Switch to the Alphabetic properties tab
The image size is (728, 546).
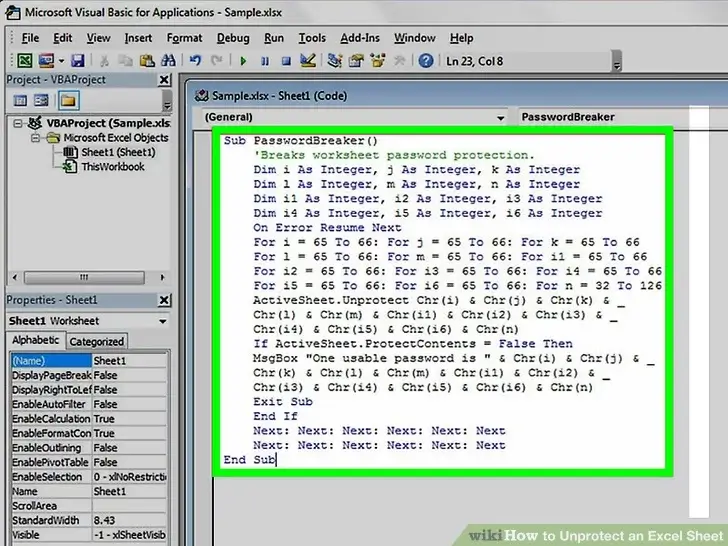coord(35,340)
